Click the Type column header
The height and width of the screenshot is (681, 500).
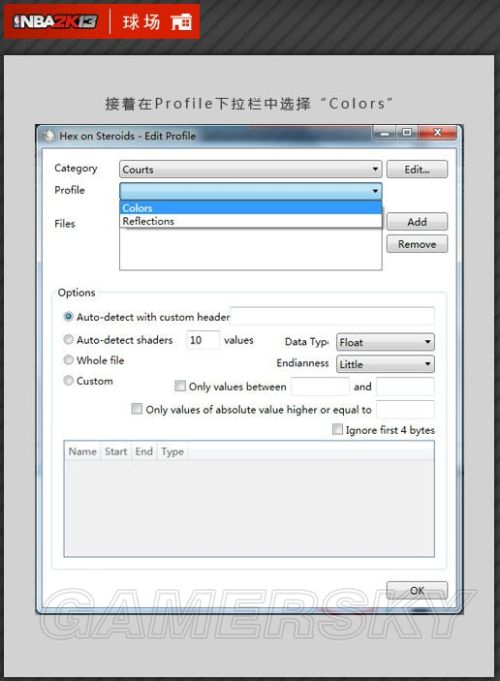tap(172, 451)
